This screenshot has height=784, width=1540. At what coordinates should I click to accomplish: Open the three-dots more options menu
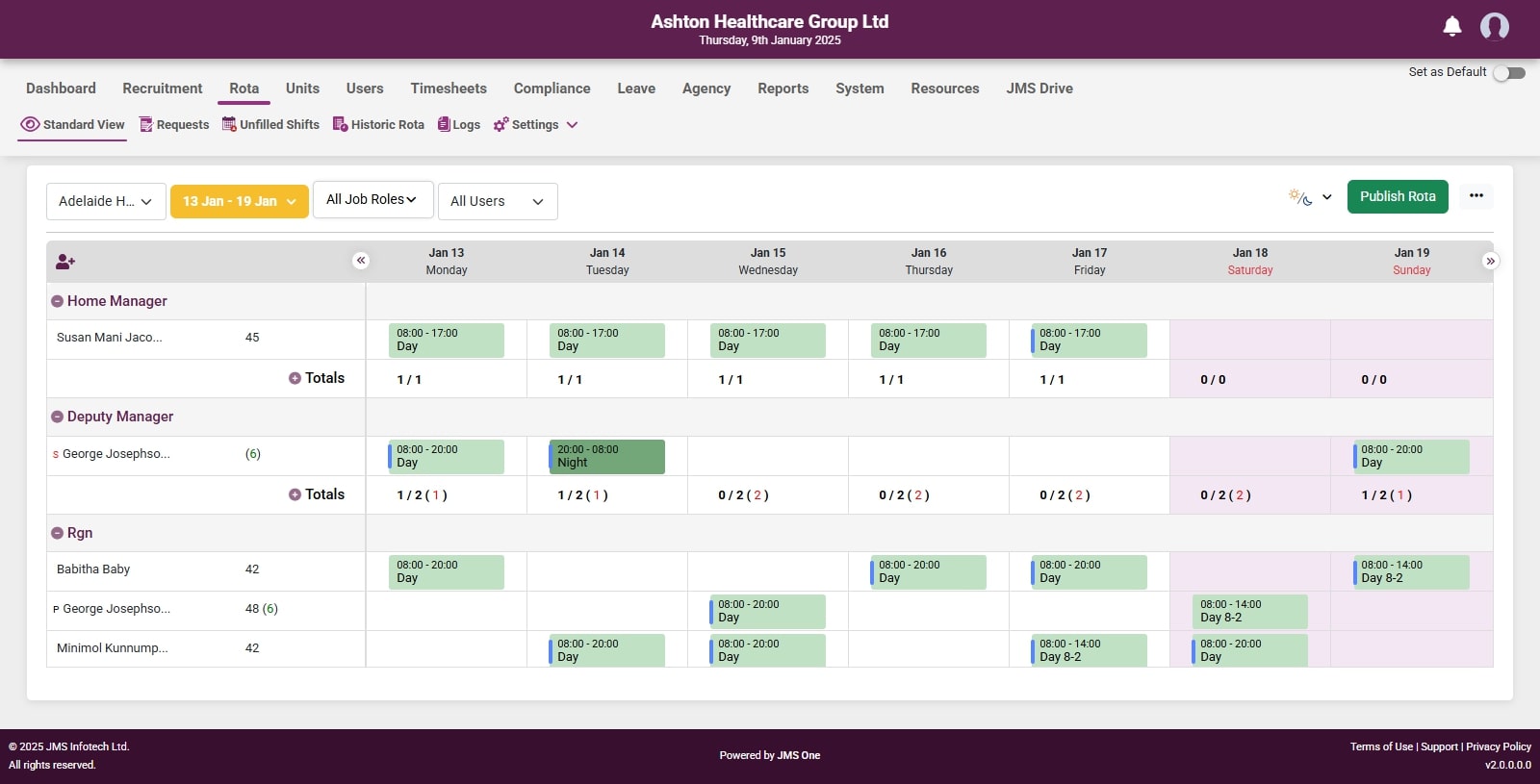1476,196
